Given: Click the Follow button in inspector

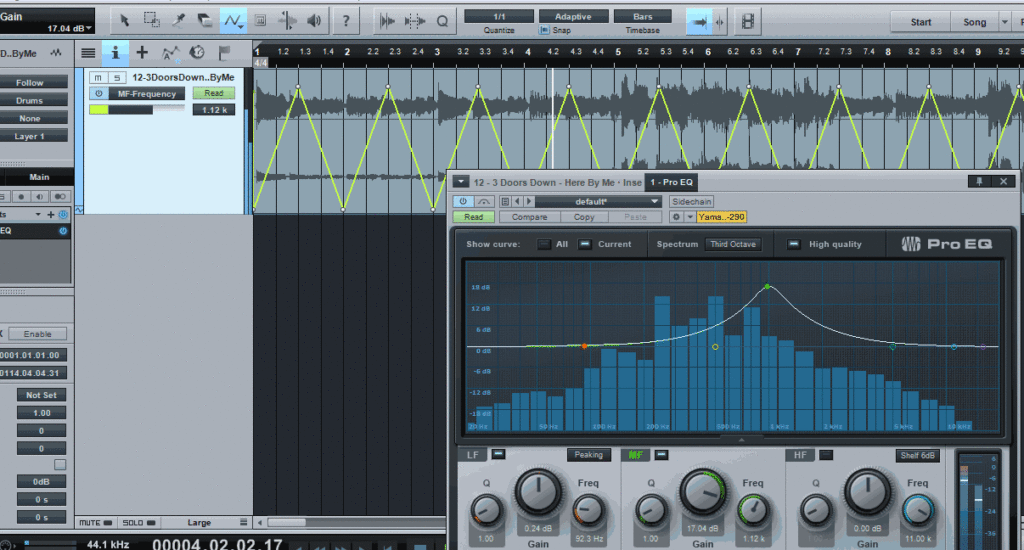Looking at the screenshot, I should [x=30, y=82].
